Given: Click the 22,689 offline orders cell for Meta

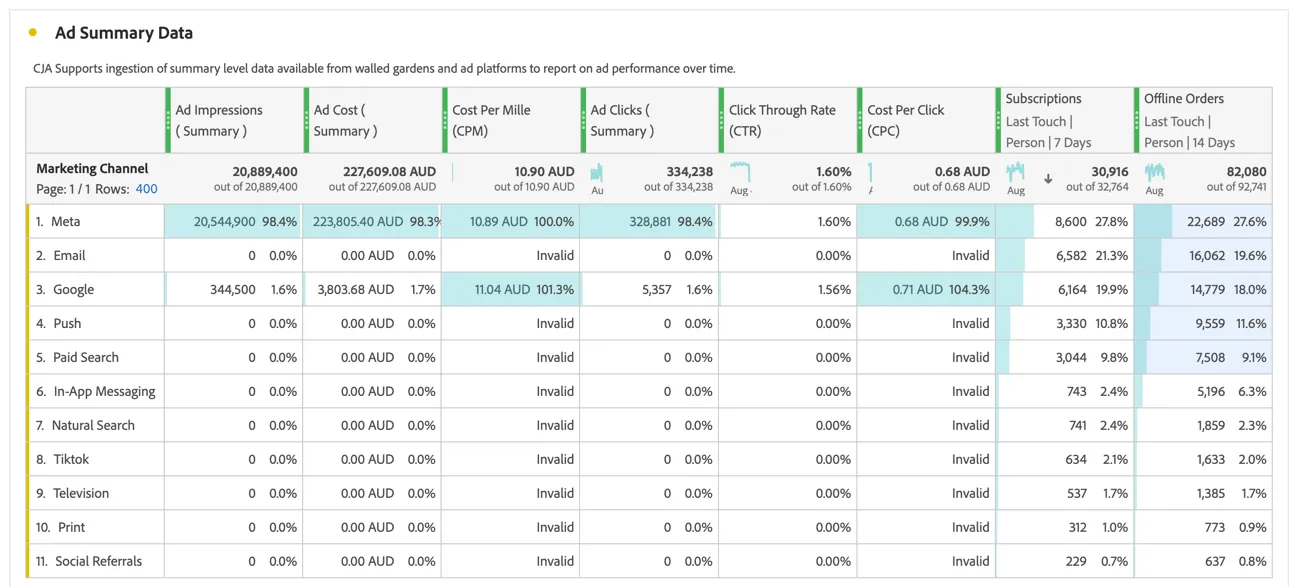Looking at the screenshot, I should point(1203,221).
